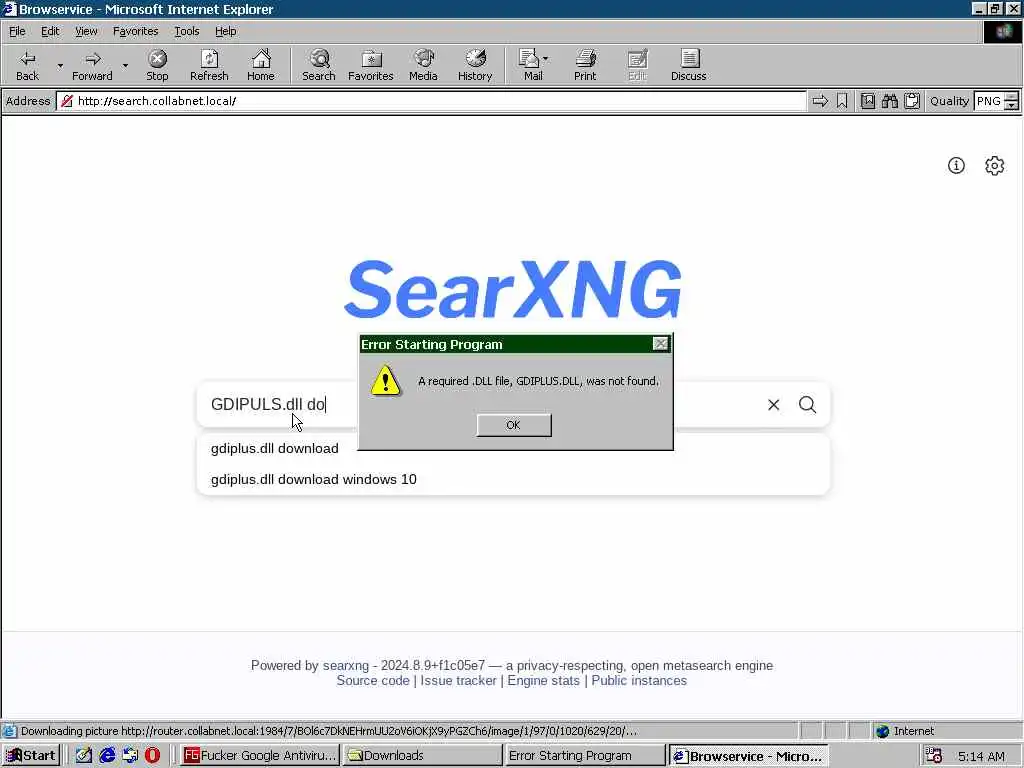This screenshot has width=1024, height=768.
Task: Click the Windows logo throbber icon
Action: click(x=1003, y=31)
